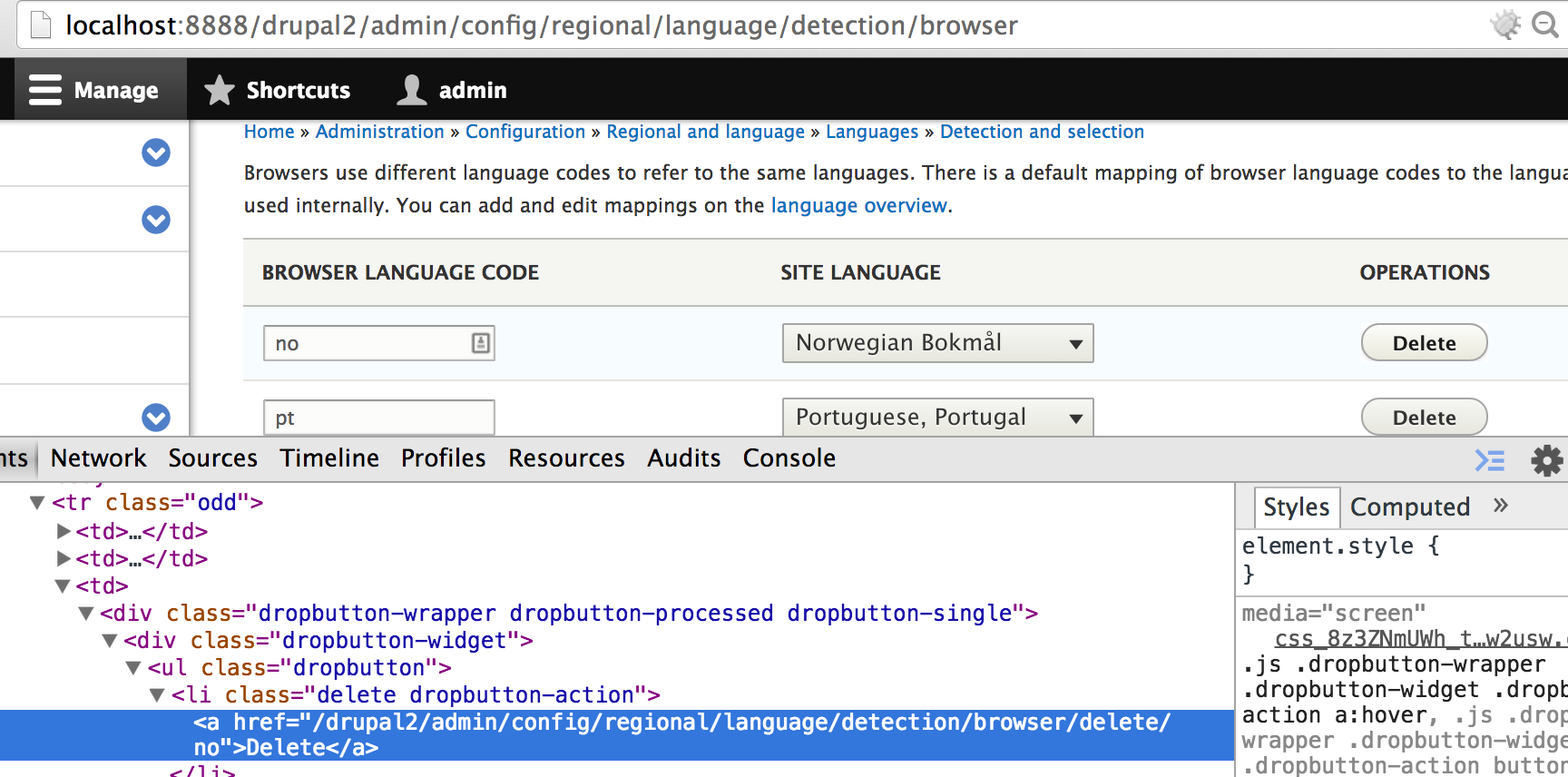Viewport: 1568px width, 777px height.
Task: Expand the first collapsed td element
Action: click(64, 531)
